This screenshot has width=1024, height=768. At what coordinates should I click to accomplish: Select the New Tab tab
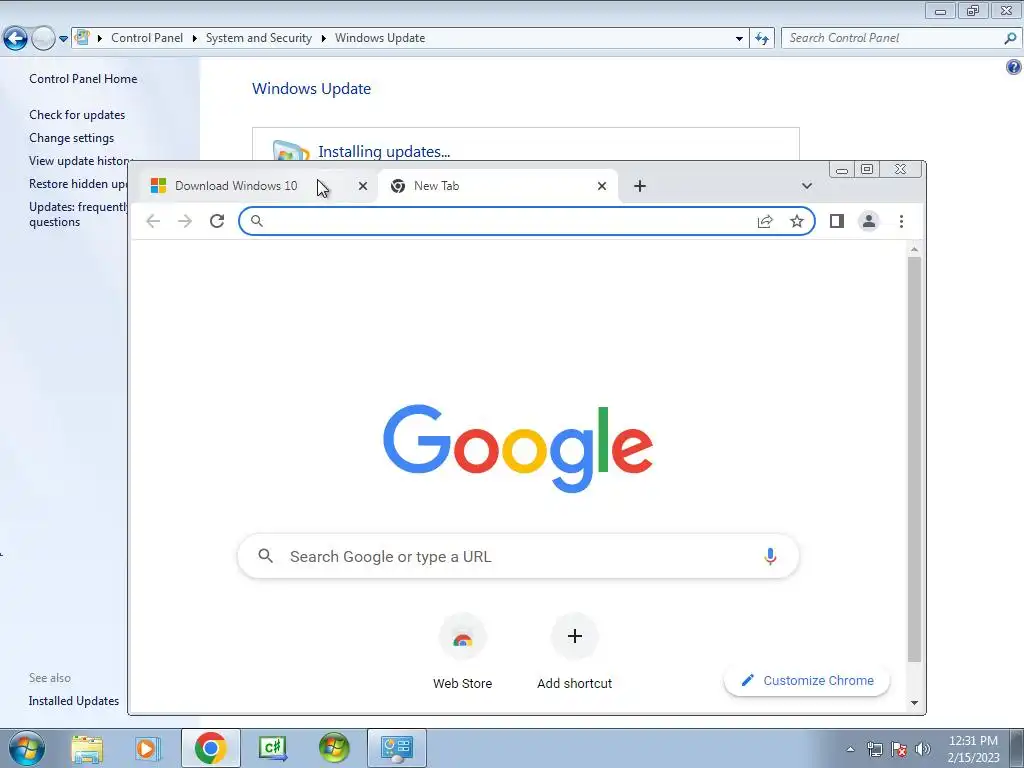pyautogui.click(x=496, y=186)
